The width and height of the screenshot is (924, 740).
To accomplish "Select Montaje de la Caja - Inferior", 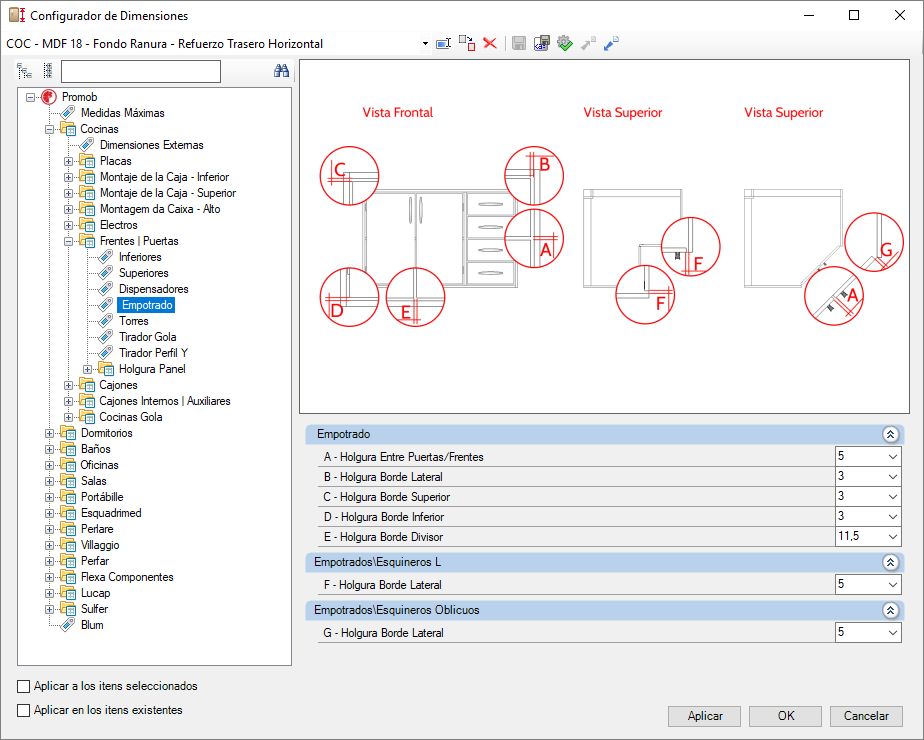I will click(x=164, y=177).
